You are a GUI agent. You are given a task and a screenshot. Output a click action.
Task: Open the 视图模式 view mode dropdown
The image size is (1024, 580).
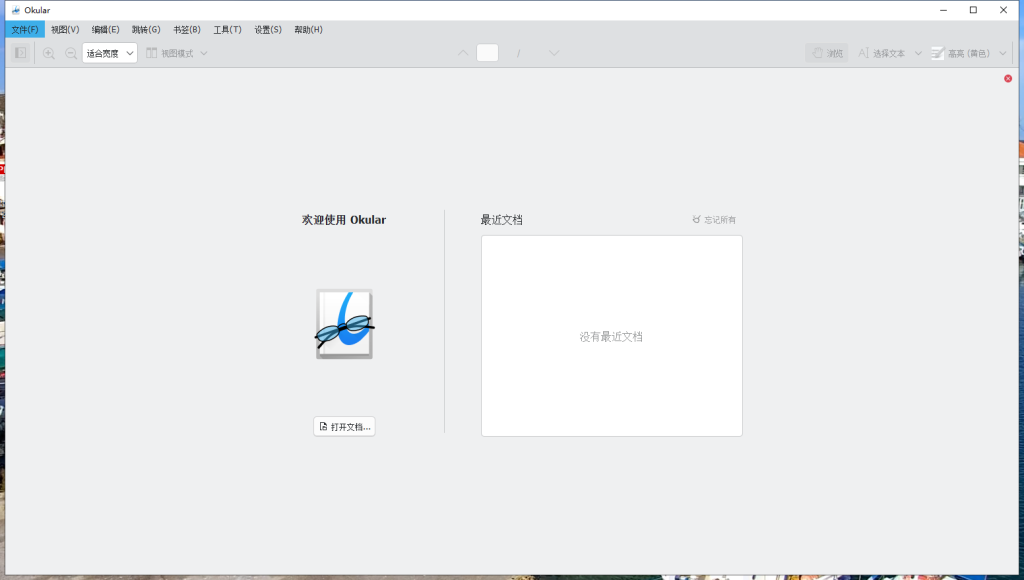(x=176, y=53)
